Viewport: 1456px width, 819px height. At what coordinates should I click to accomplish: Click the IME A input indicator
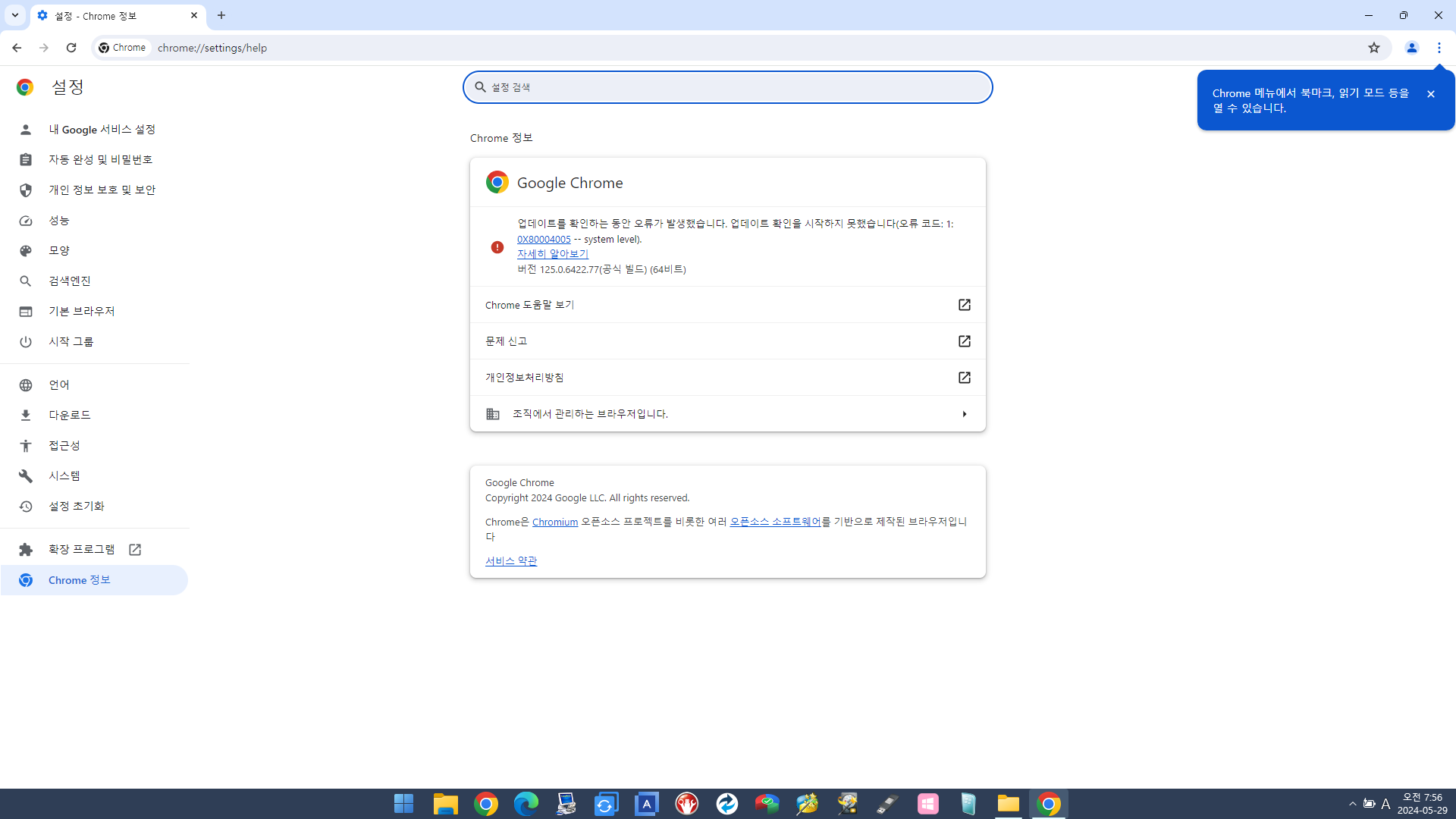[1385, 804]
